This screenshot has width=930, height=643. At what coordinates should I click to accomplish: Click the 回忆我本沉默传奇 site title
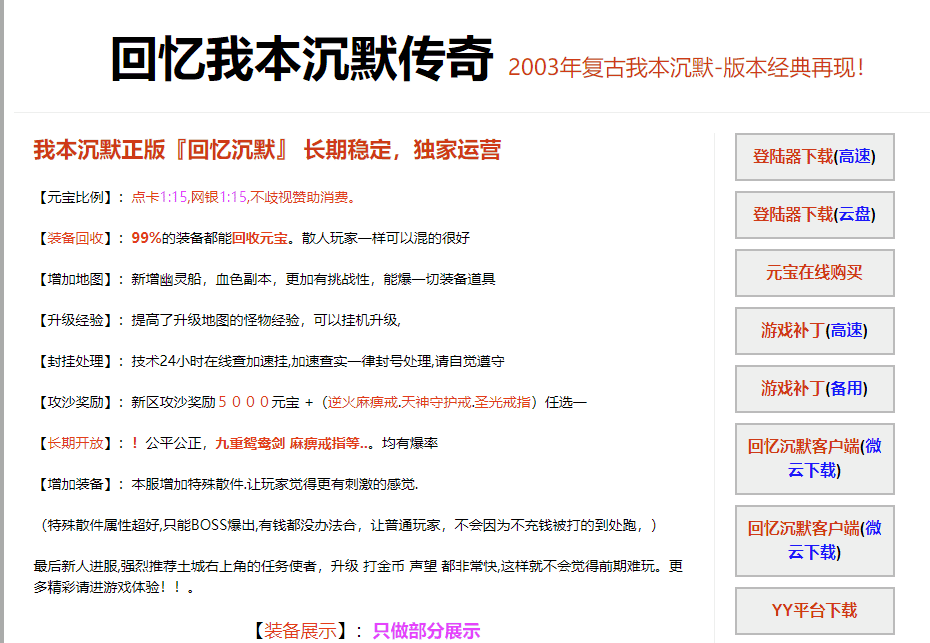coord(302,58)
